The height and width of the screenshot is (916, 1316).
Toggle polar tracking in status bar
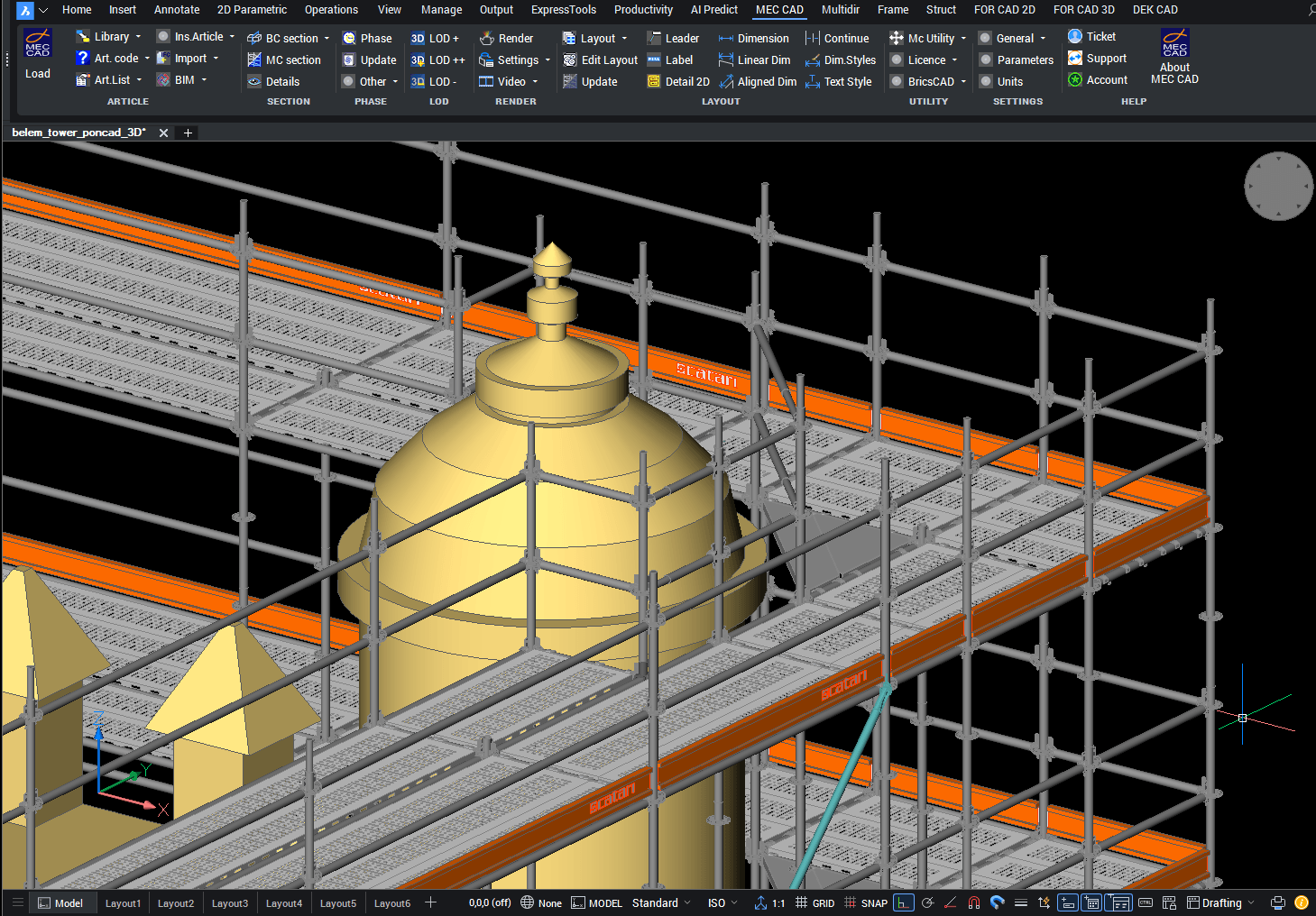tap(927, 902)
